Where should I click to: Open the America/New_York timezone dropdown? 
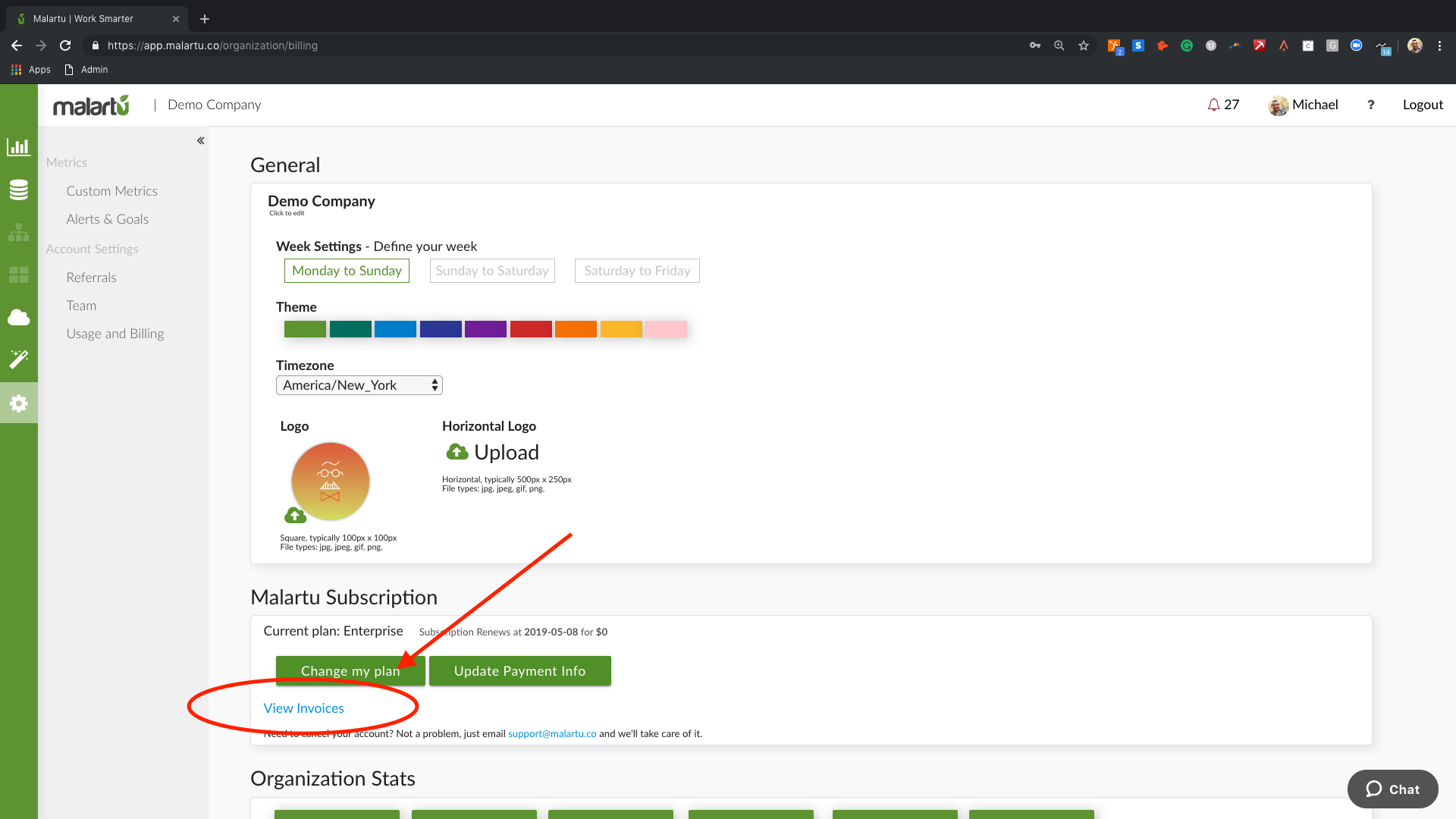coord(359,385)
